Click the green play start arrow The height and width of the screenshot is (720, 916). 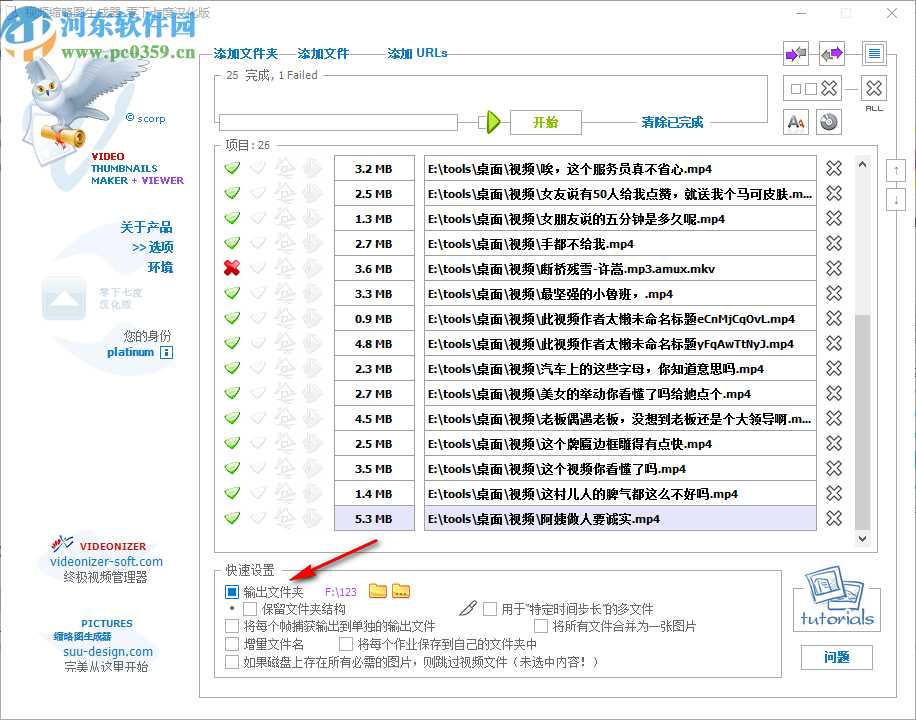tap(494, 122)
